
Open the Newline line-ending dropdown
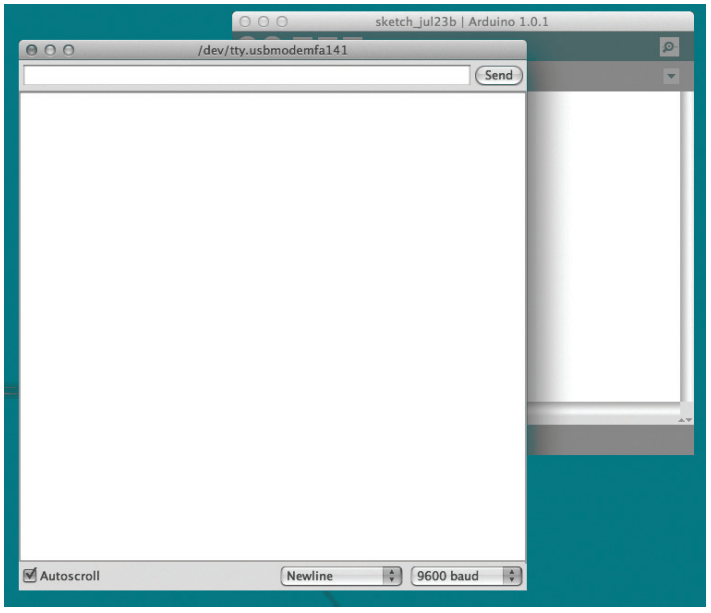[341, 576]
